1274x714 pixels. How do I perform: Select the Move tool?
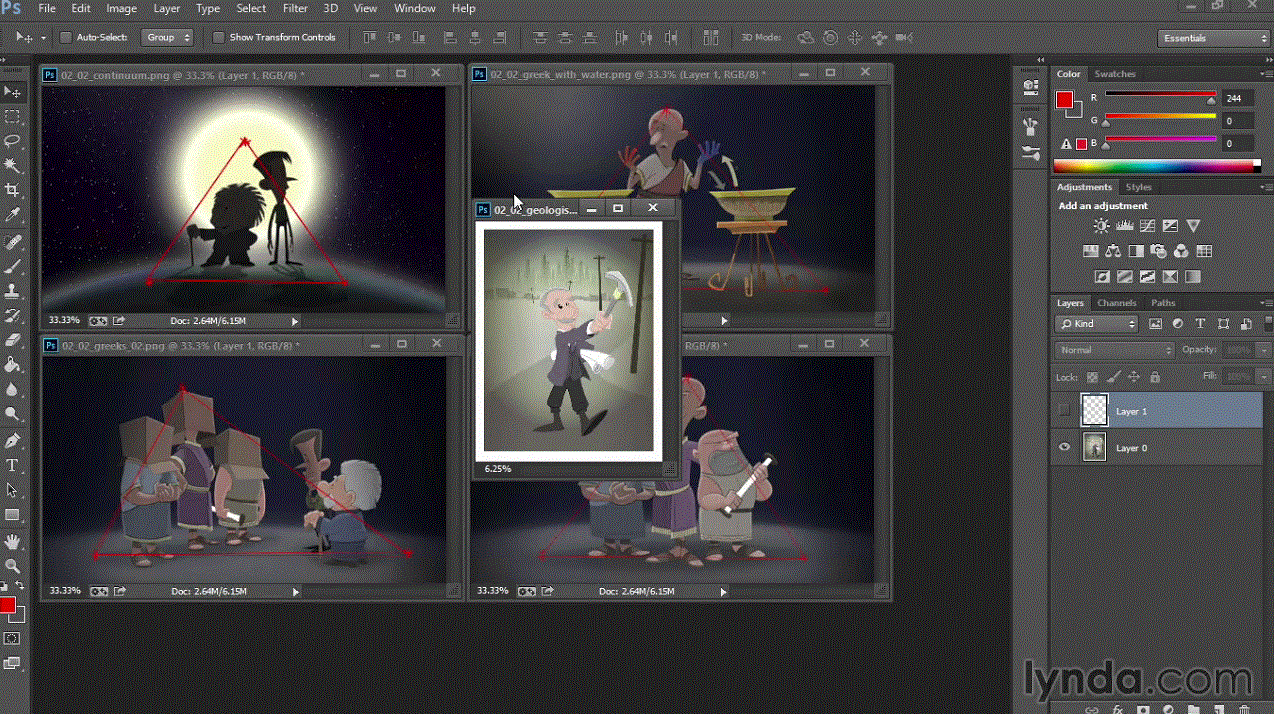click(x=13, y=92)
